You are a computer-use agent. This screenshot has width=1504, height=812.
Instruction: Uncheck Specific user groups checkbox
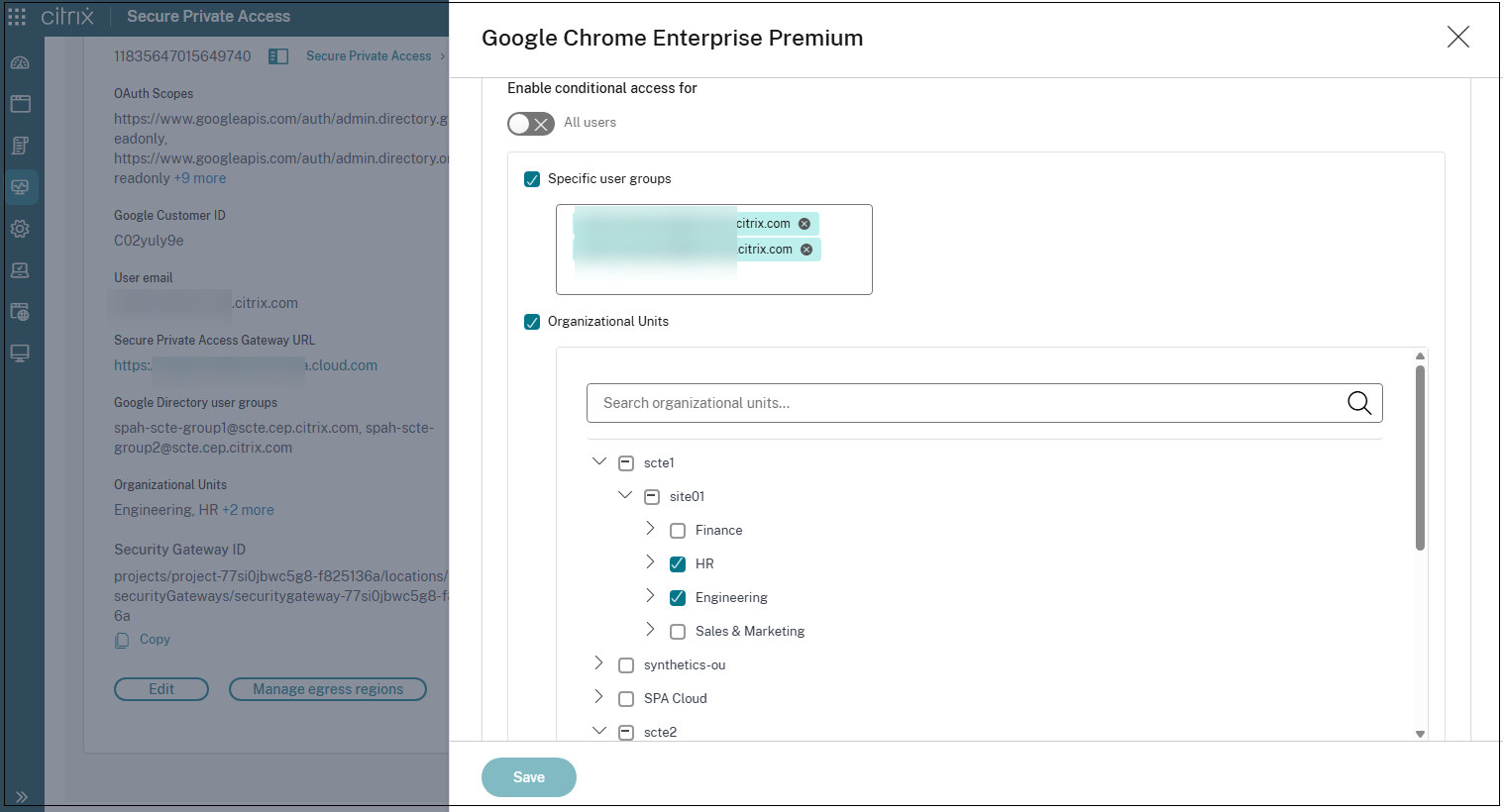click(x=532, y=179)
